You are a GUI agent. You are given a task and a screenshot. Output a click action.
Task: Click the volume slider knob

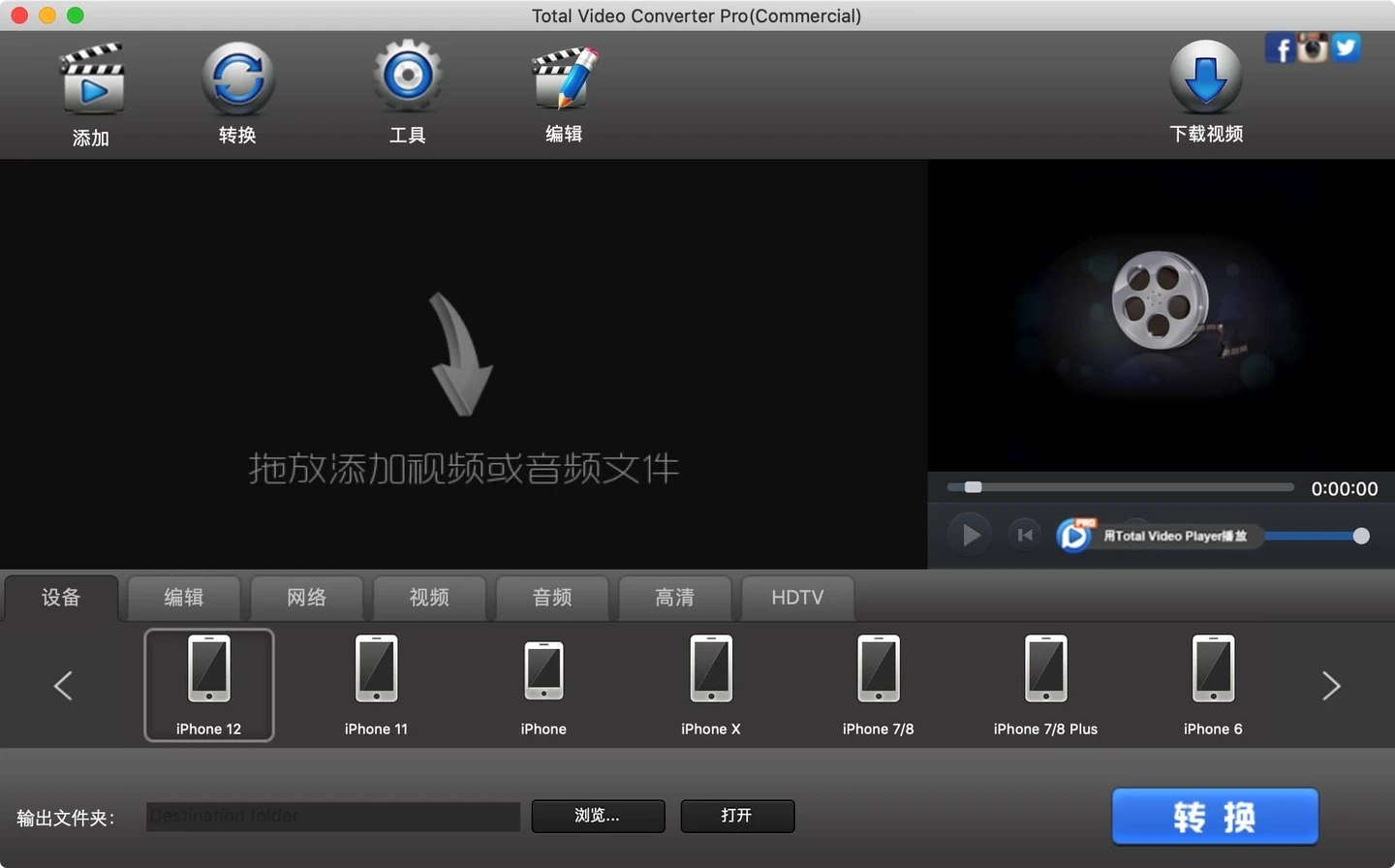[1361, 536]
